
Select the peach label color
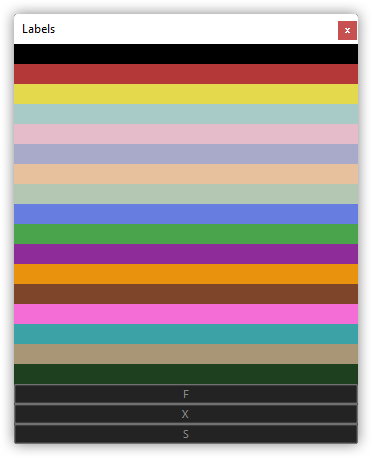tap(186, 174)
